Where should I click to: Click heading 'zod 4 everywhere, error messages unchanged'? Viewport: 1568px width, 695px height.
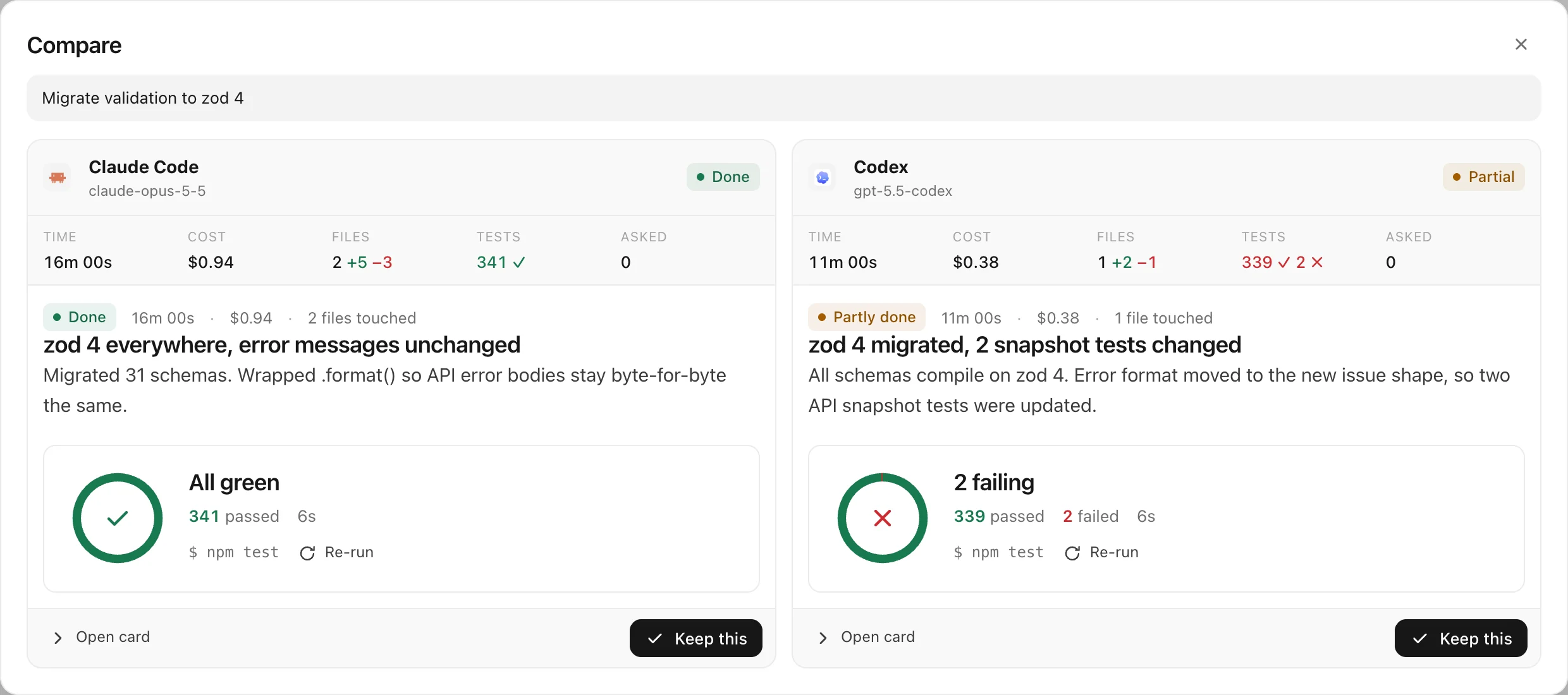[x=282, y=345]
